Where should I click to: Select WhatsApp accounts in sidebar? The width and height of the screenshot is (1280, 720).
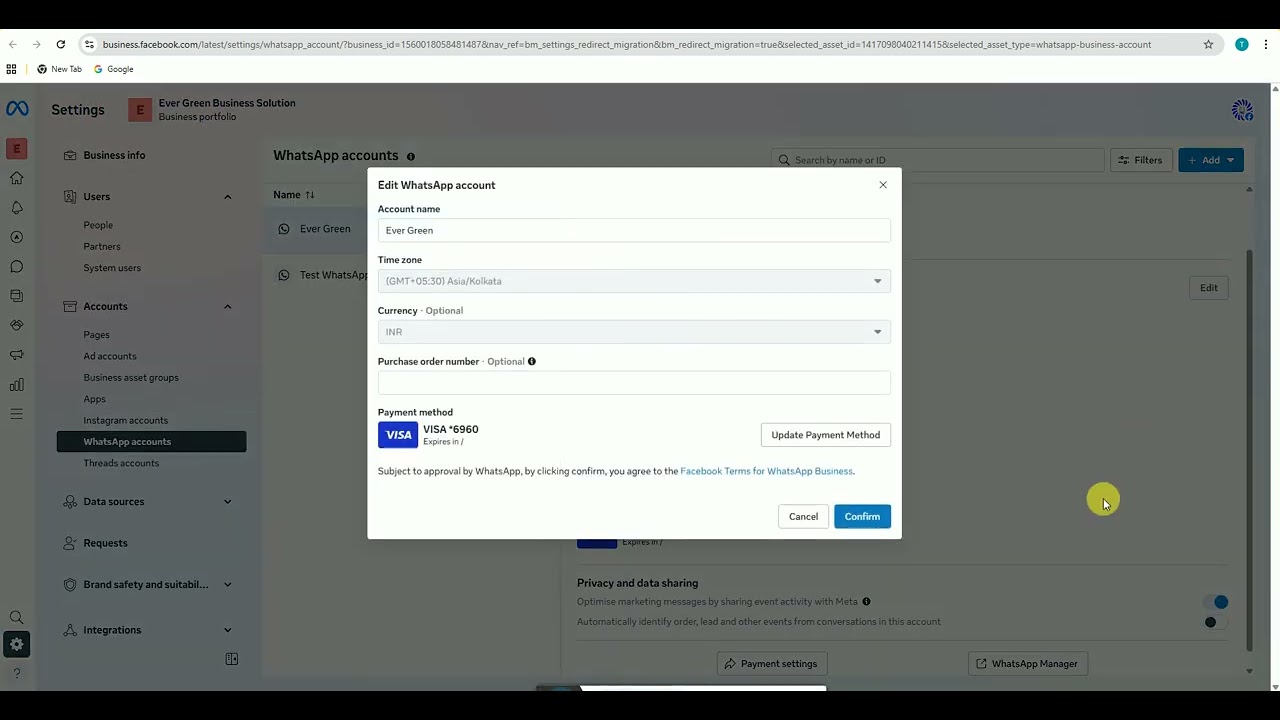click(151, 442)
